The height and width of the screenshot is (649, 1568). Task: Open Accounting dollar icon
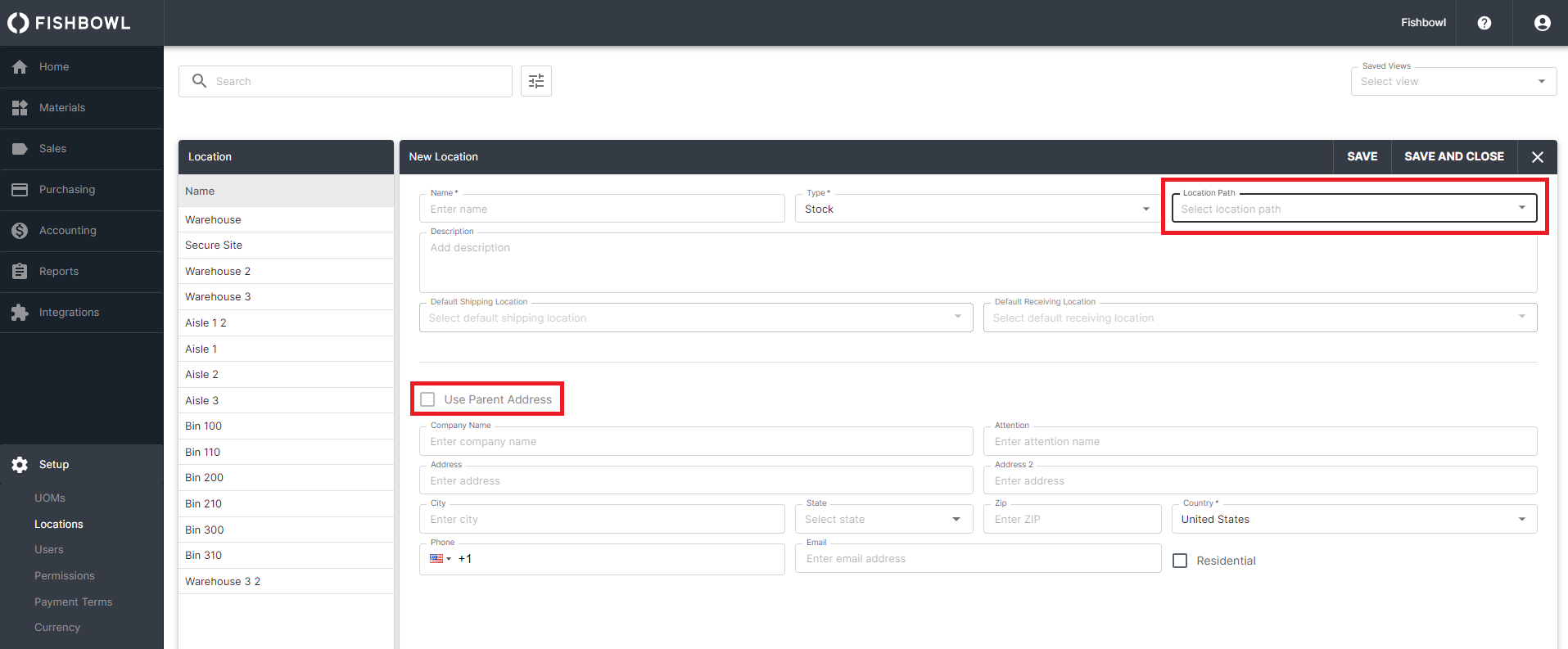pyautogui.click(x=20, y=231)
